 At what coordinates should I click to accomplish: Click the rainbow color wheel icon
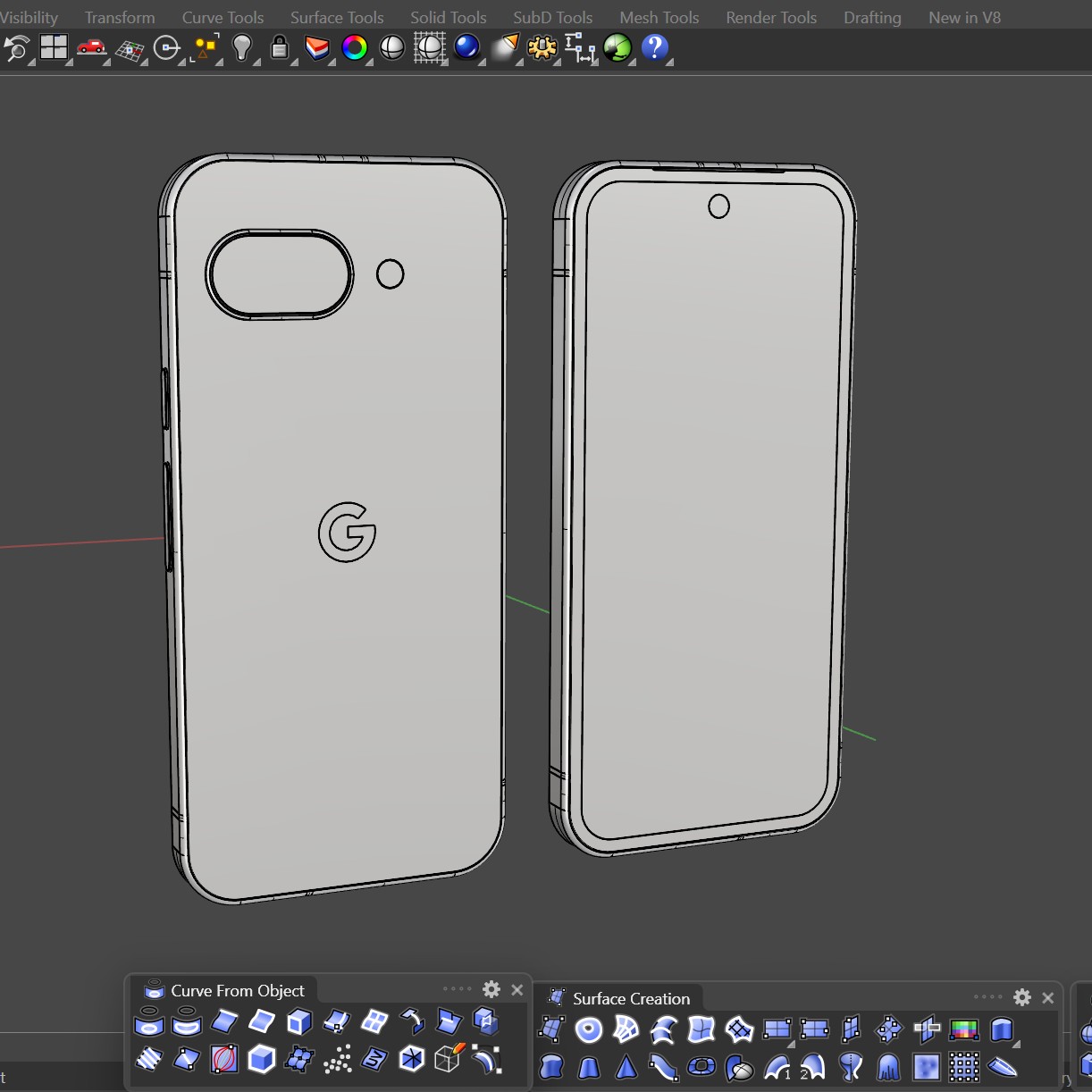(x=355, y=48)
